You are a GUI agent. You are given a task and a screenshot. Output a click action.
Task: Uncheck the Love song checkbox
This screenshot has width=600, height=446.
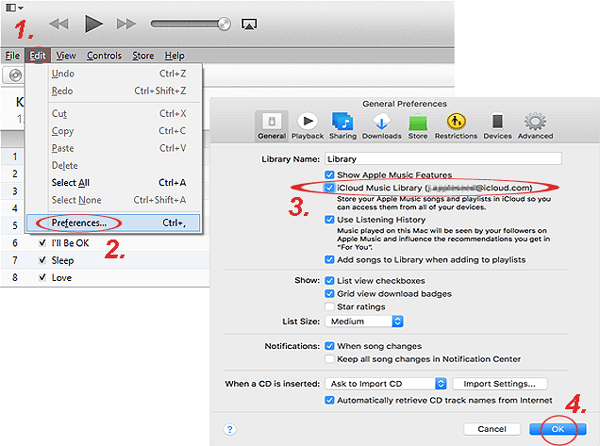click(42, 277)
